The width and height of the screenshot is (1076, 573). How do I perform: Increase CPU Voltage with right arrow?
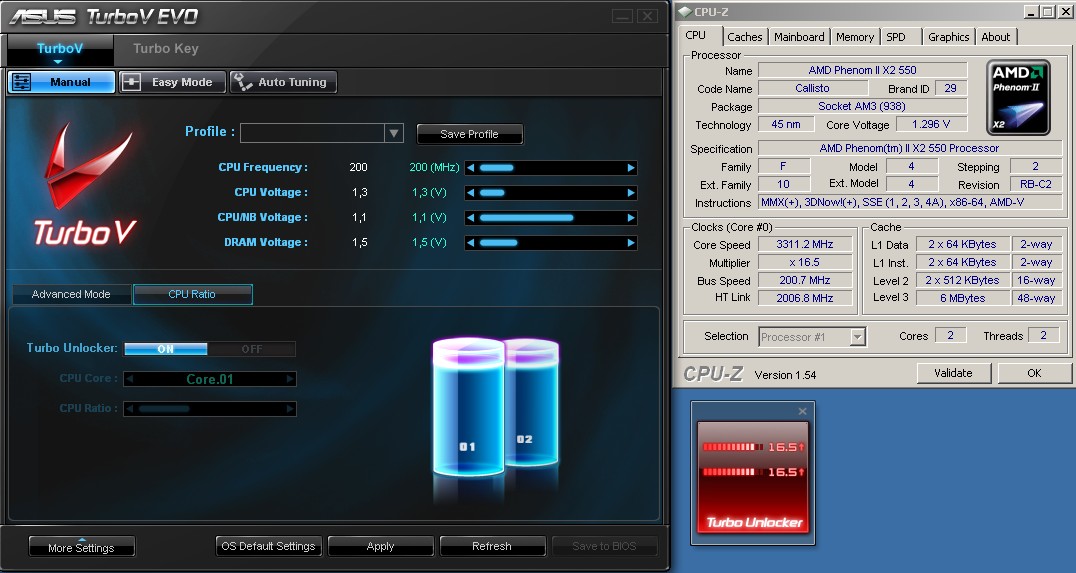pyautogui.click(x=631, y=193)
